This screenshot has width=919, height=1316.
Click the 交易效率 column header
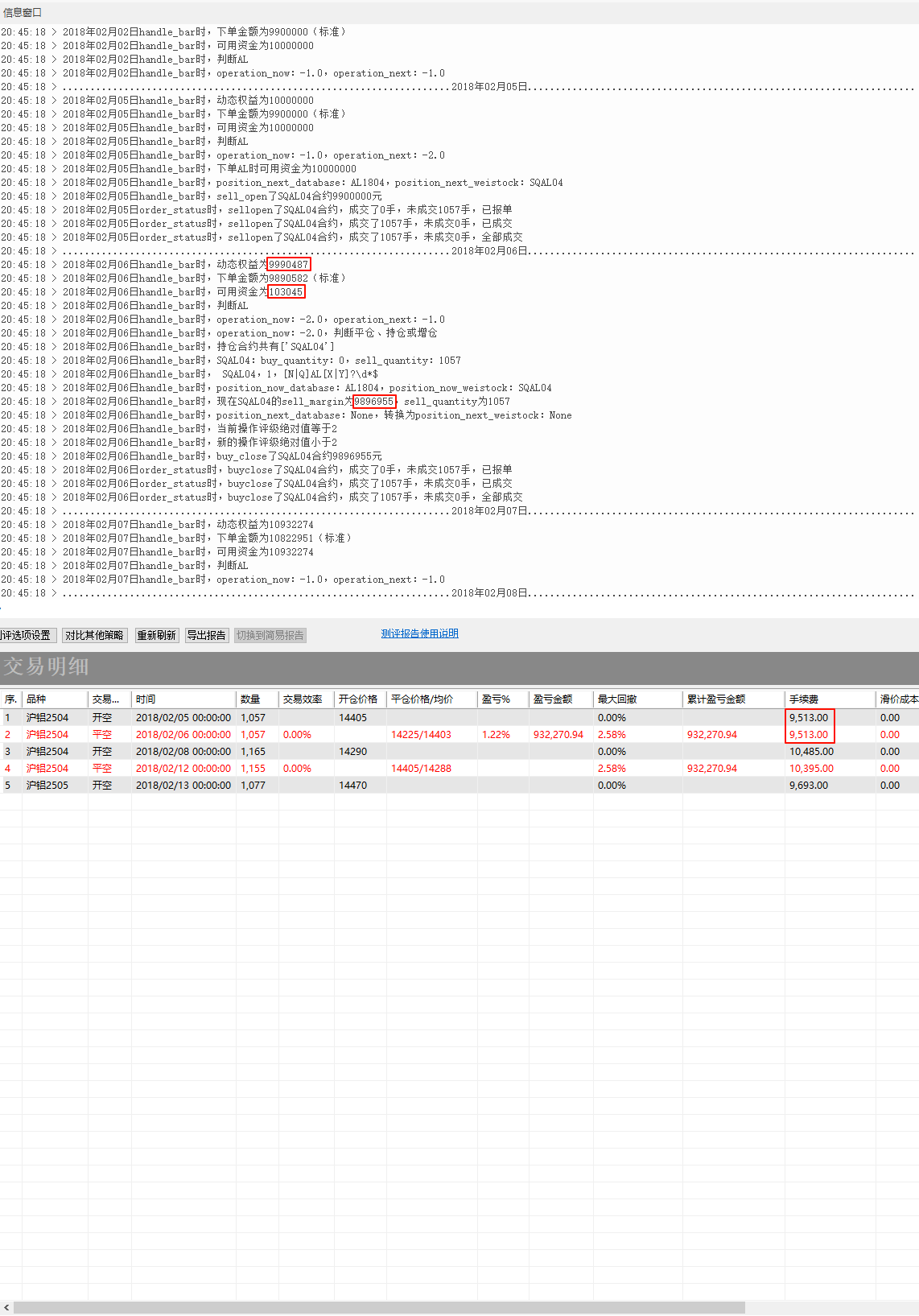[305, 699]
